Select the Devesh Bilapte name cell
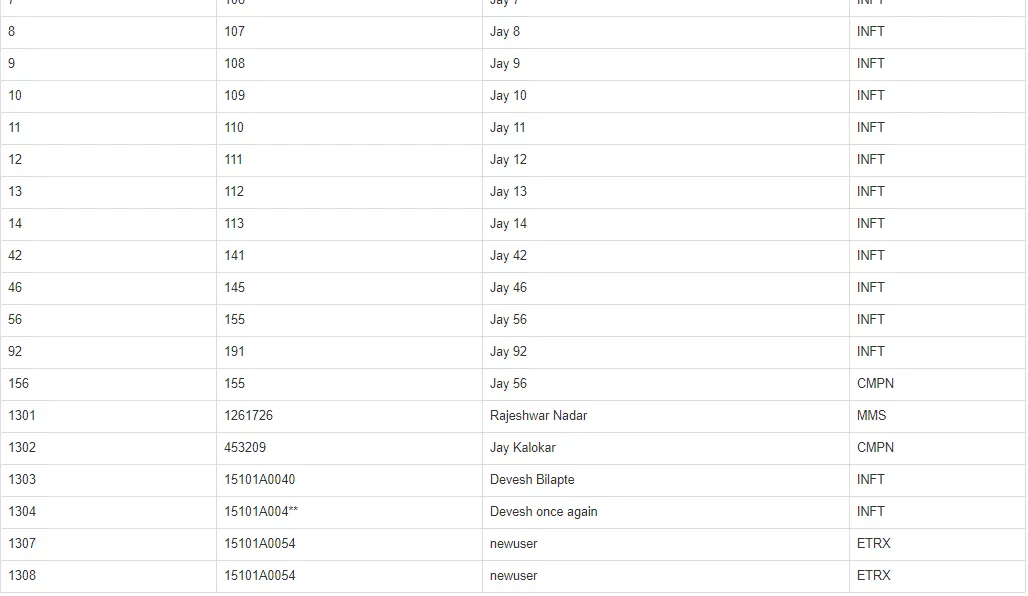Viewport: 1028px width, 596px height. click(665, 480)
